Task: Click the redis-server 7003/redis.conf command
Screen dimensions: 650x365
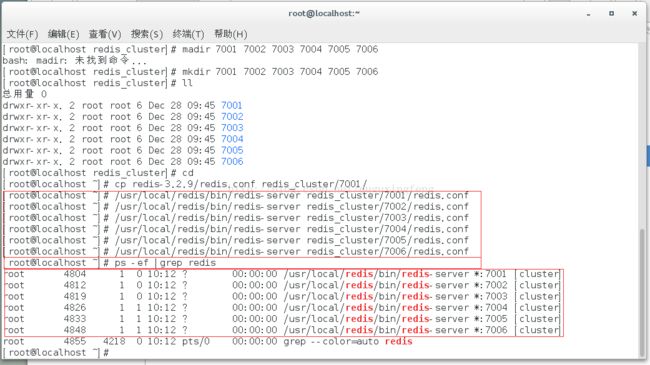Action: [x=236, y=218]
